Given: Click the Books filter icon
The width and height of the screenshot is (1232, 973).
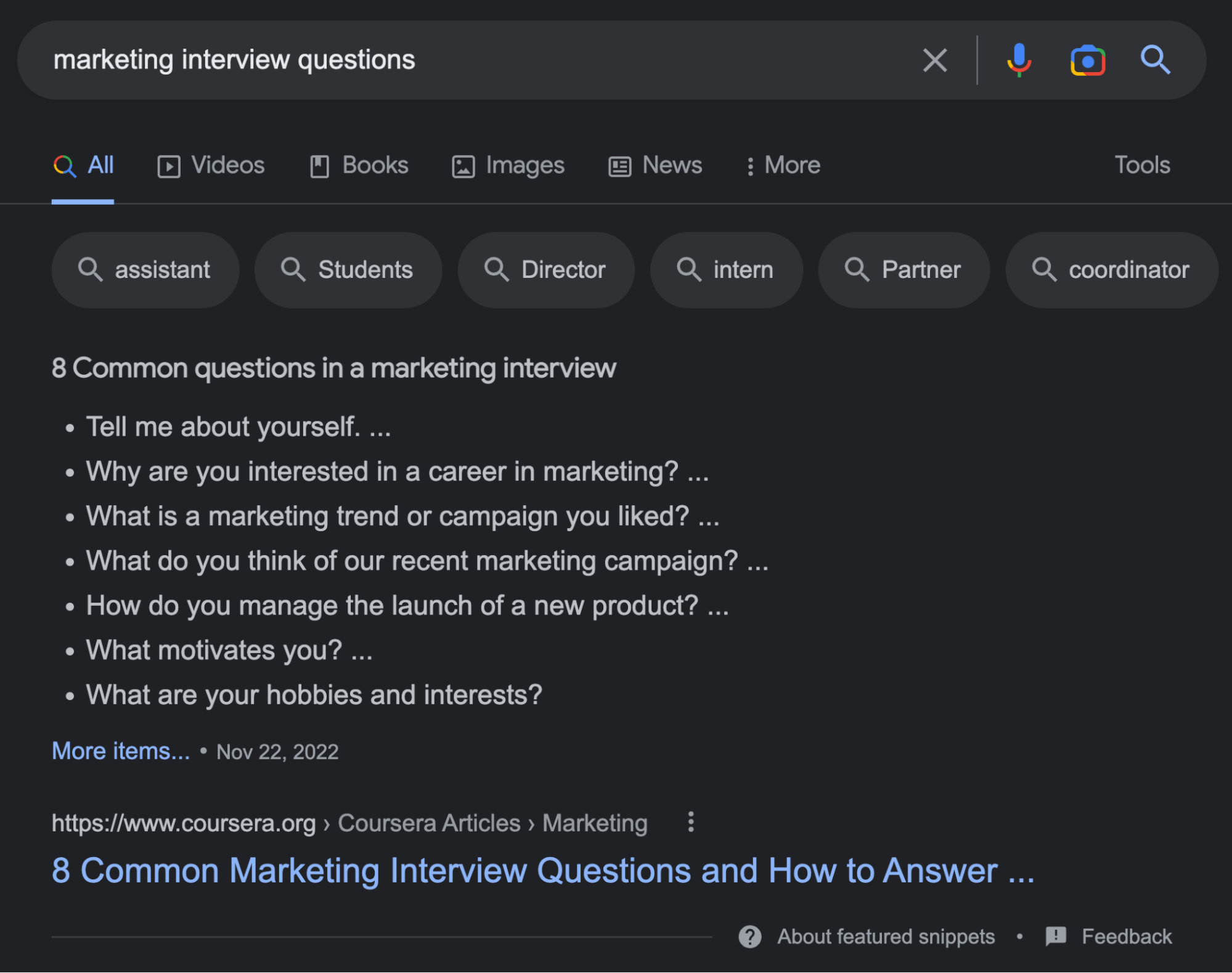Looking at the screenshot, I should 320,165.
